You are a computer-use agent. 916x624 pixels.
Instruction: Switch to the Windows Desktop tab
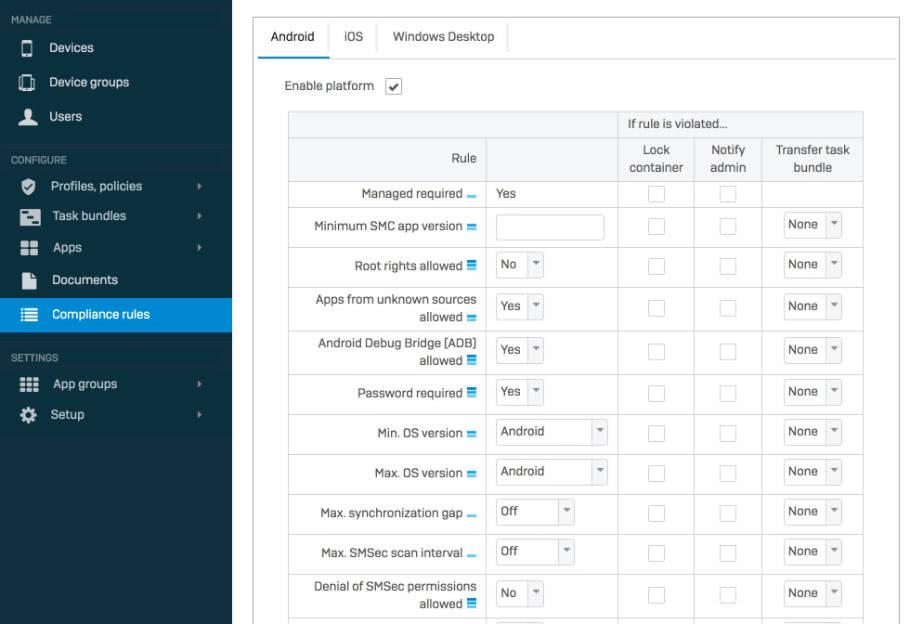coord(443,37)
